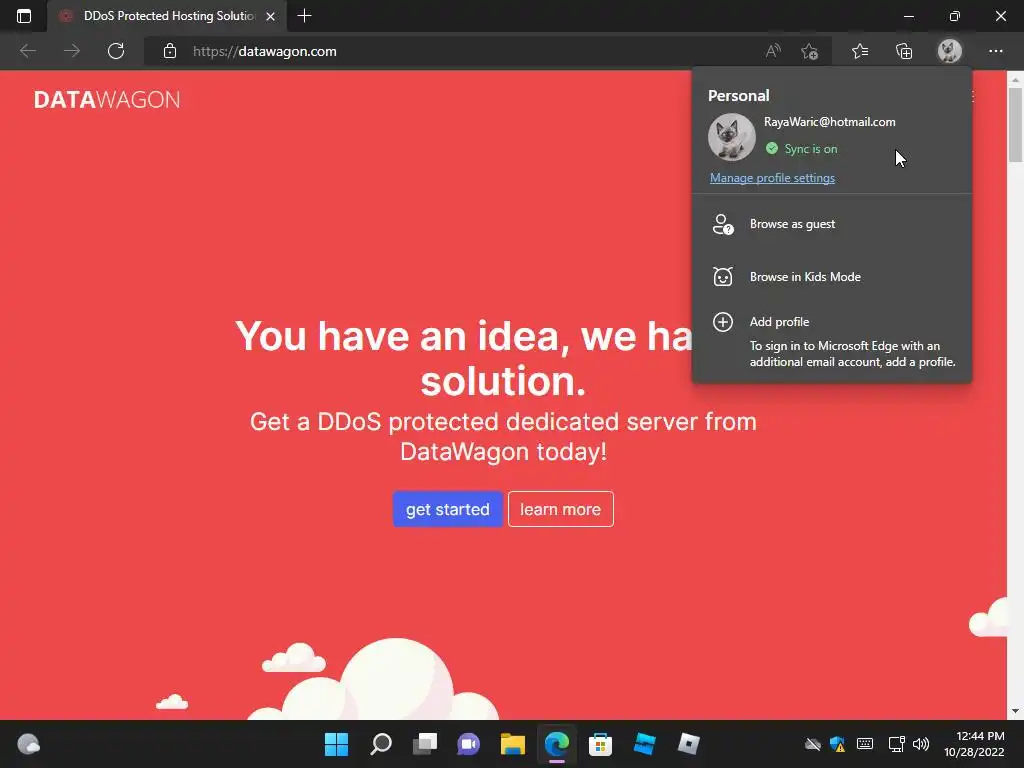Add this page to favorites star icon

tap(810, 51)
